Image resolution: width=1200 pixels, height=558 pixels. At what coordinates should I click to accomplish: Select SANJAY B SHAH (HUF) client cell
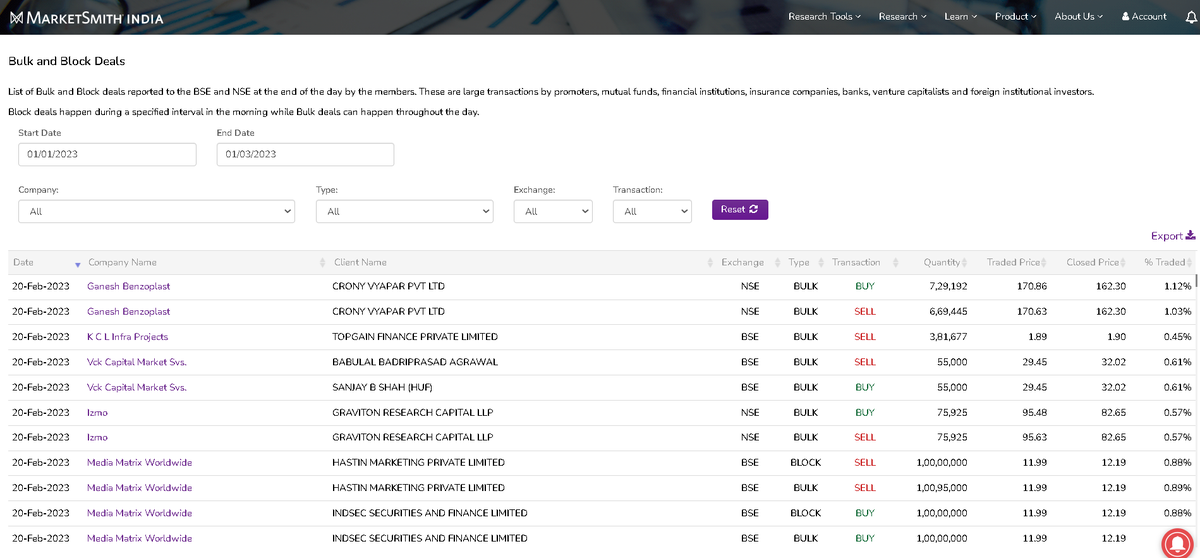pyautogui.click(x=382, y=387)
